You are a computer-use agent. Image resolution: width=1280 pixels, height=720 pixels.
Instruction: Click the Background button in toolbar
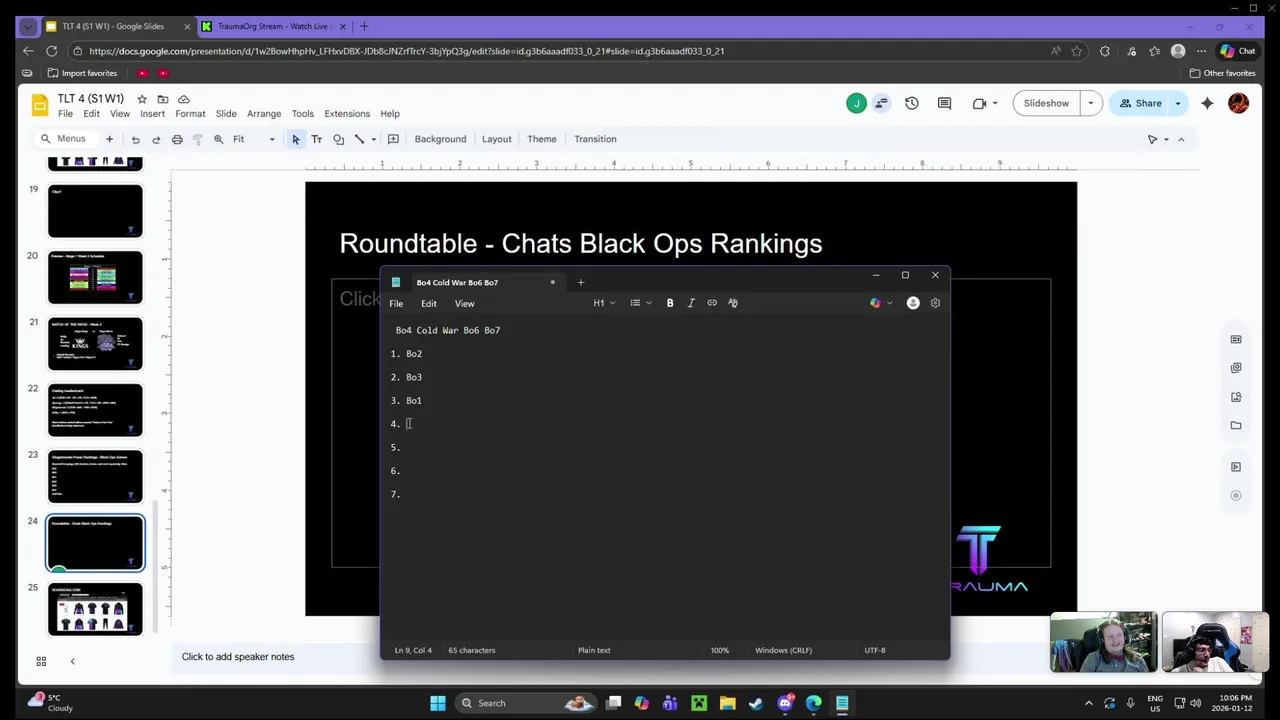coord(440,139)
